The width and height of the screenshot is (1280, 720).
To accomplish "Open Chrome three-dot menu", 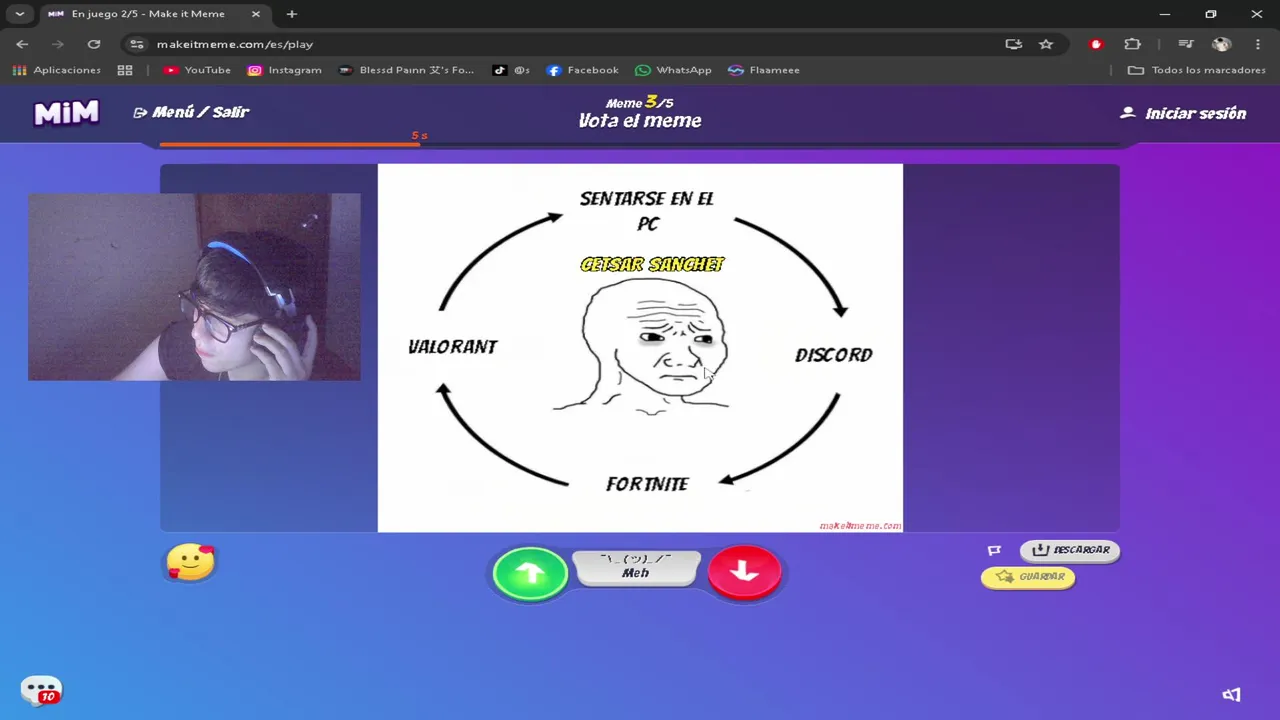I will pos(1257,44).
